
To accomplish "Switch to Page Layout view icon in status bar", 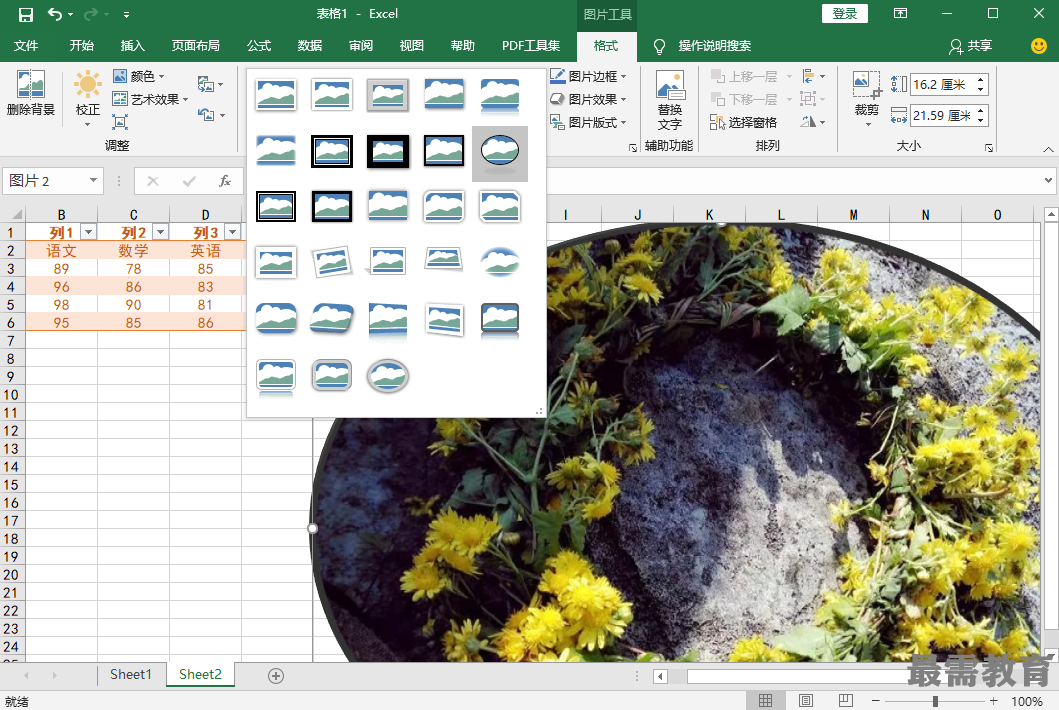I will [x=806, y=701].
